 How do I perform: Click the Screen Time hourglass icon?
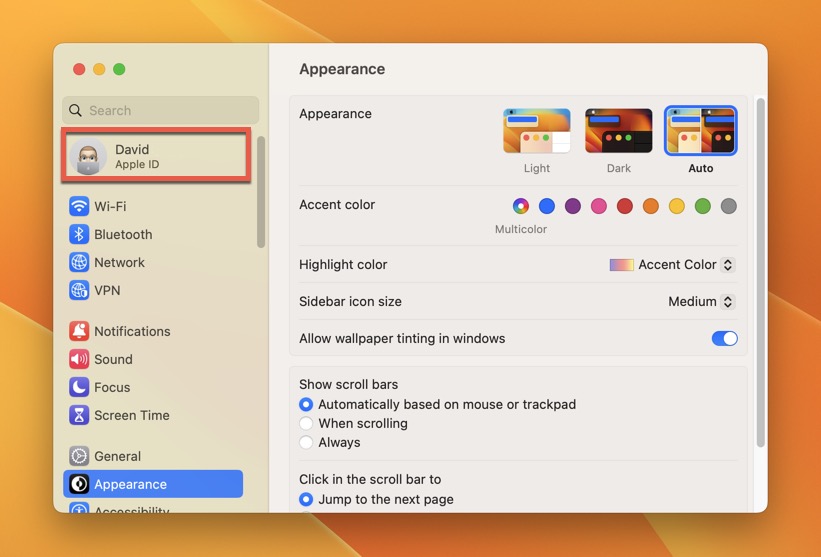tap(79, 415)
